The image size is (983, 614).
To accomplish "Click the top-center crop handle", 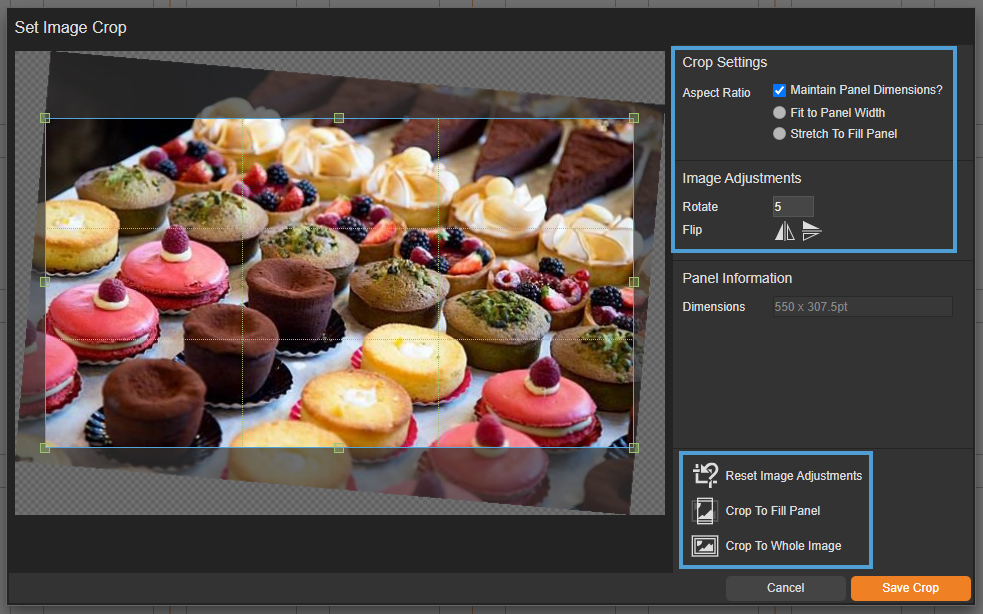I will [x=339, y=118].
